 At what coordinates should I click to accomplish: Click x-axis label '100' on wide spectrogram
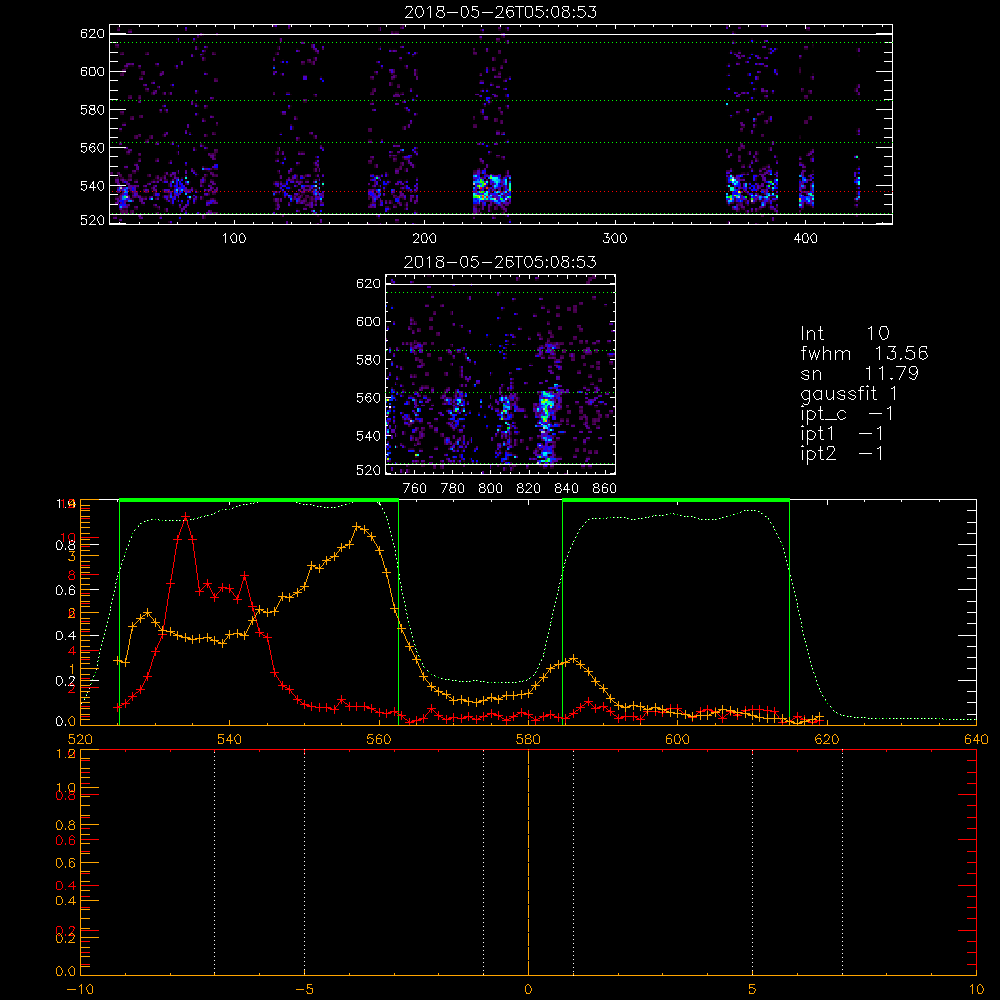[234, 239]
